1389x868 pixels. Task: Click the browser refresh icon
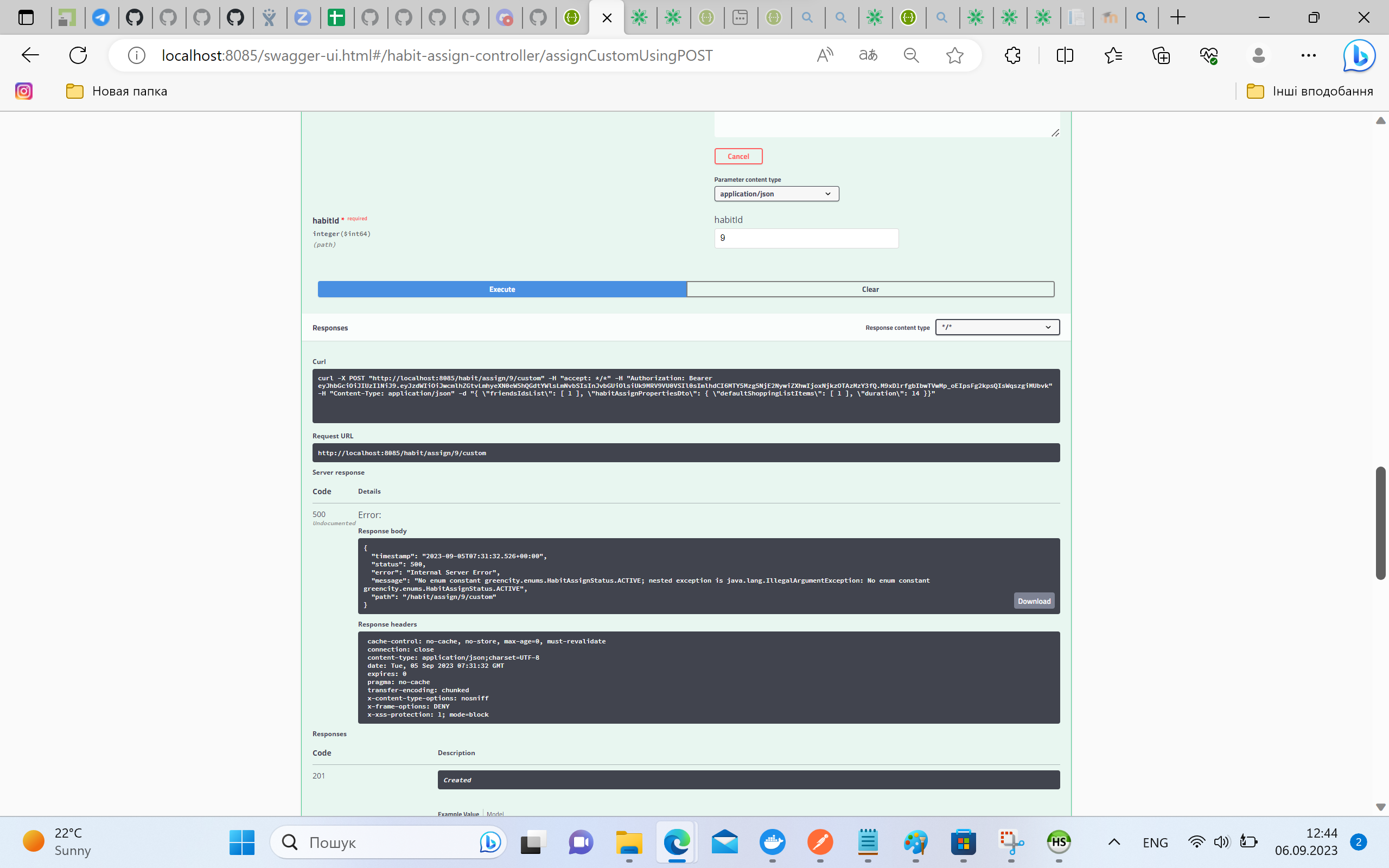coord(78,56)
